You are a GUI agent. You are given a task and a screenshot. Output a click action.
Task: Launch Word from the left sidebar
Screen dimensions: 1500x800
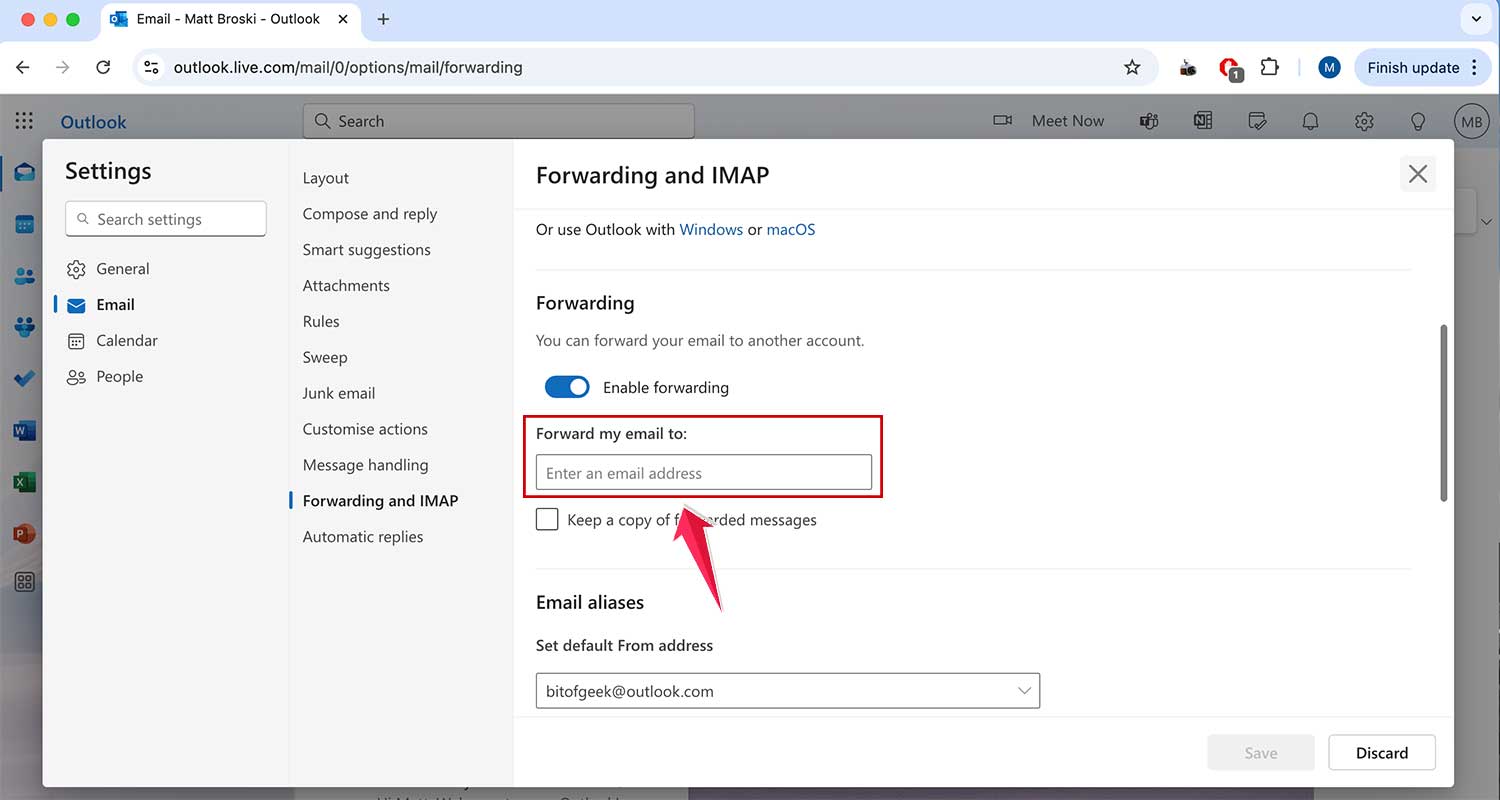click(x=23, y=430)
